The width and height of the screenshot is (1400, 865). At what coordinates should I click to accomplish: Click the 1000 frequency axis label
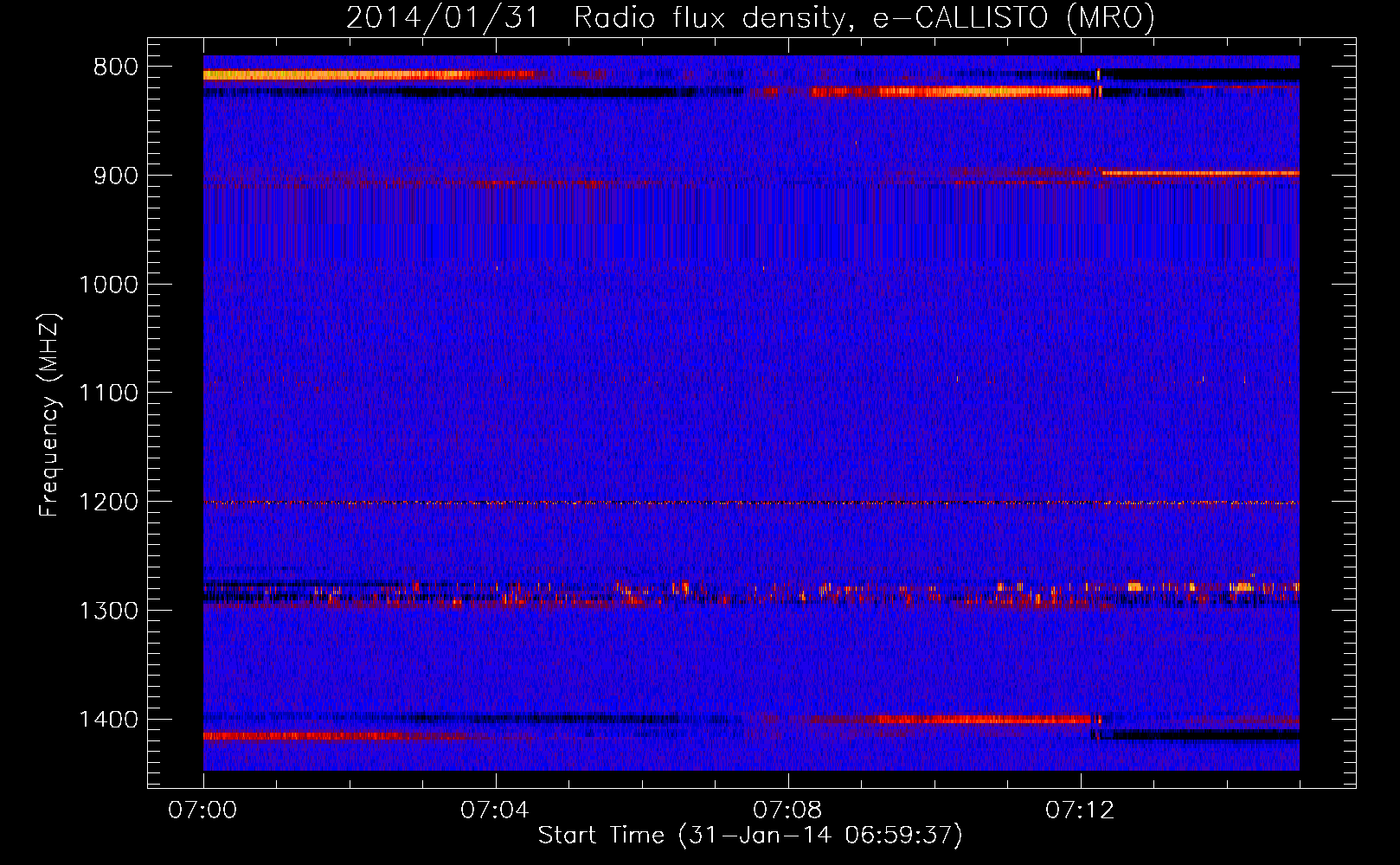tap(109, 285)
